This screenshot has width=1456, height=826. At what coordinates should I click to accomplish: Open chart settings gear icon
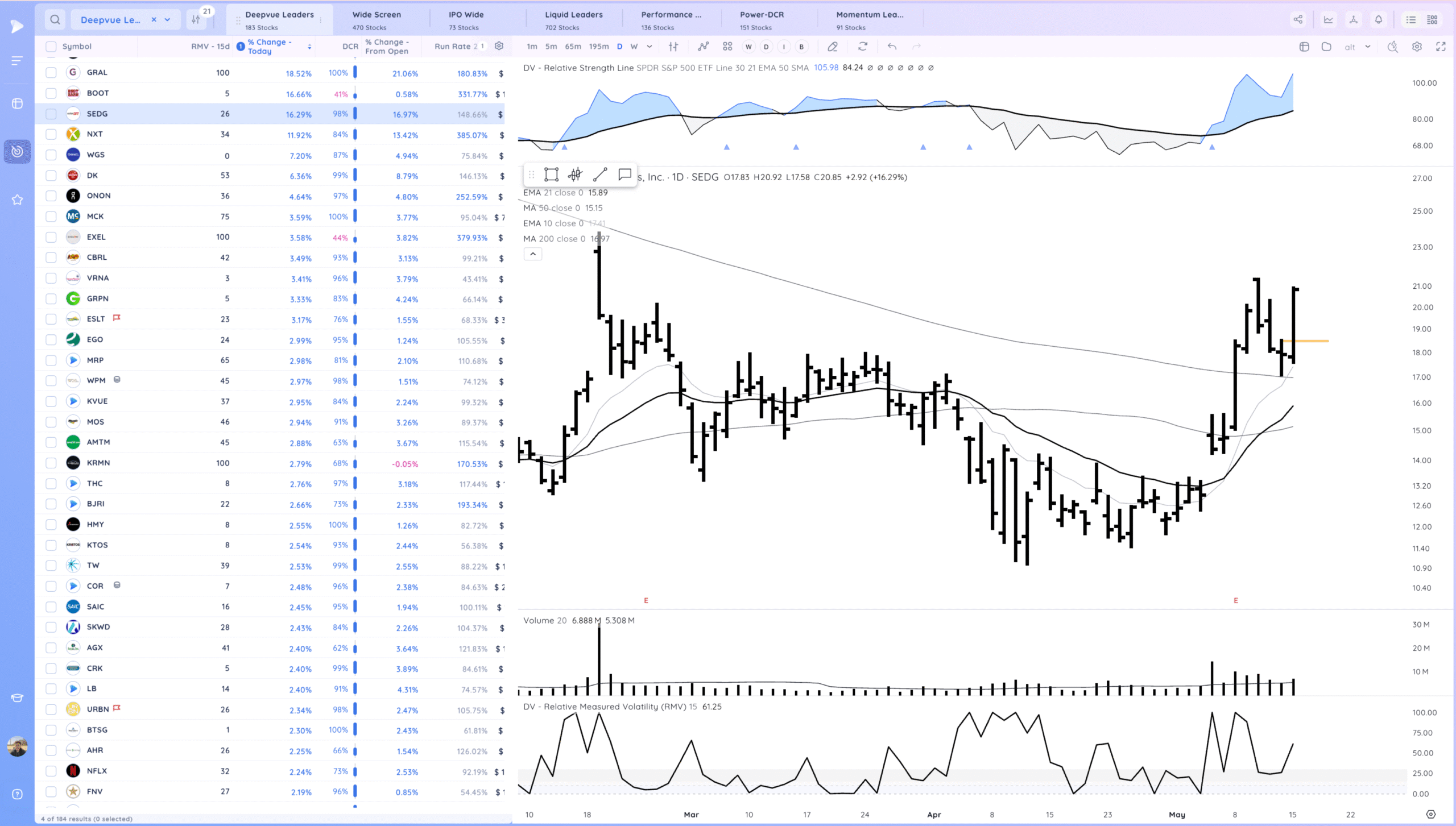(1417, 47)
